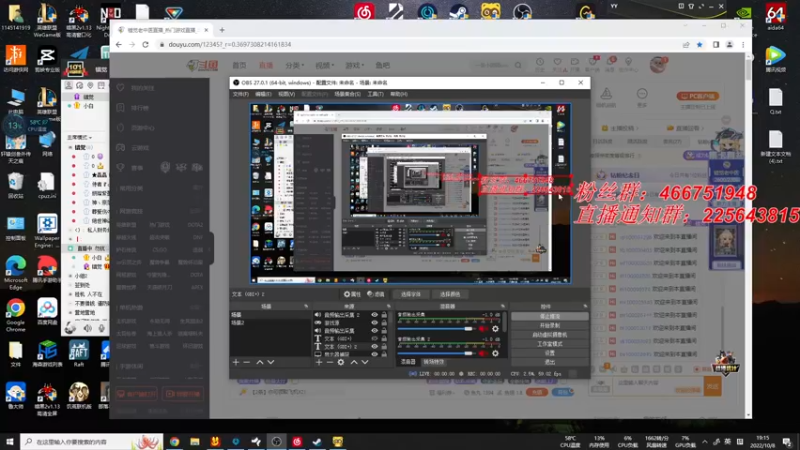Add a new source with plus icon in OBS

point(319,362)
